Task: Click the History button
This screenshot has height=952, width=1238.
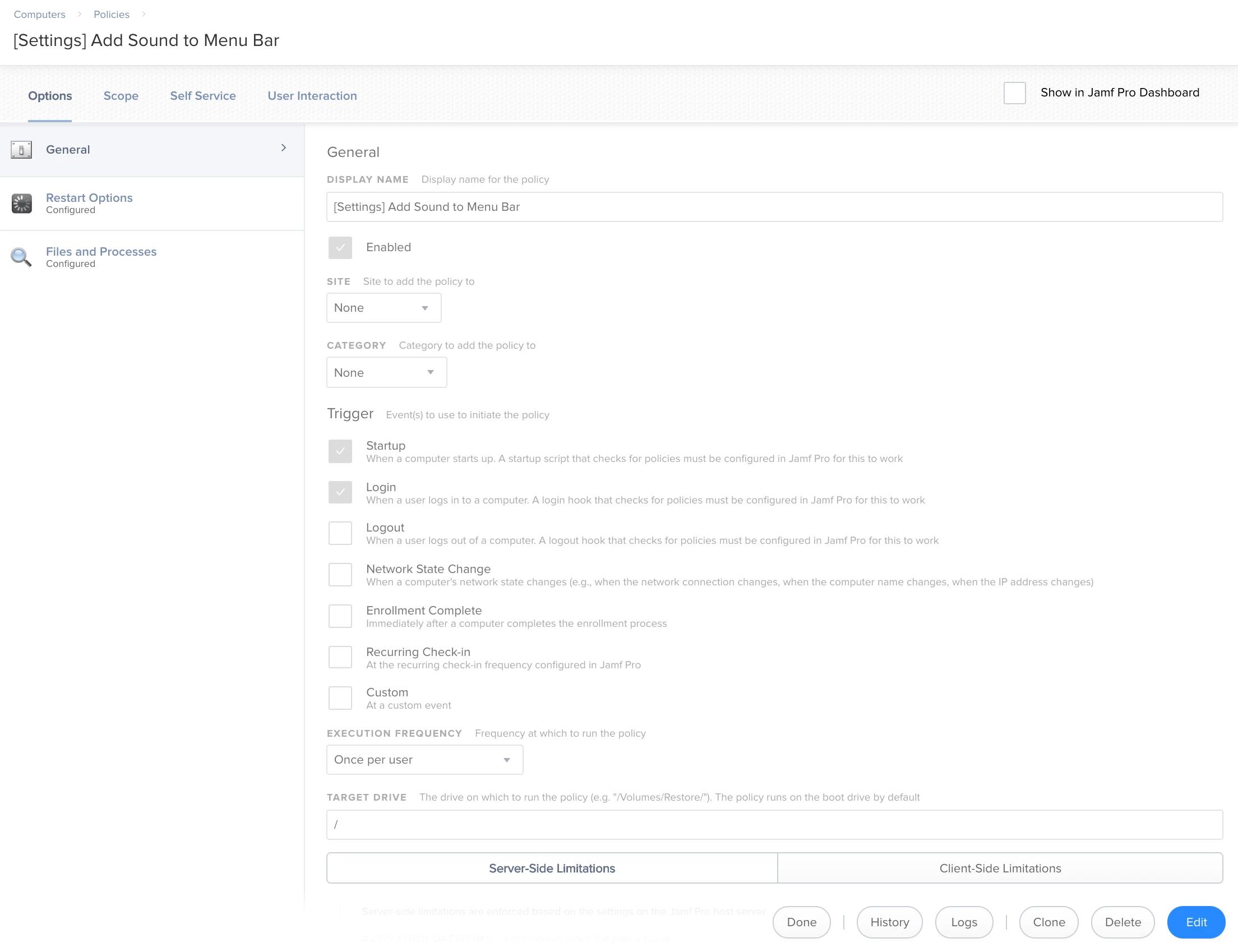Action: 889,922
